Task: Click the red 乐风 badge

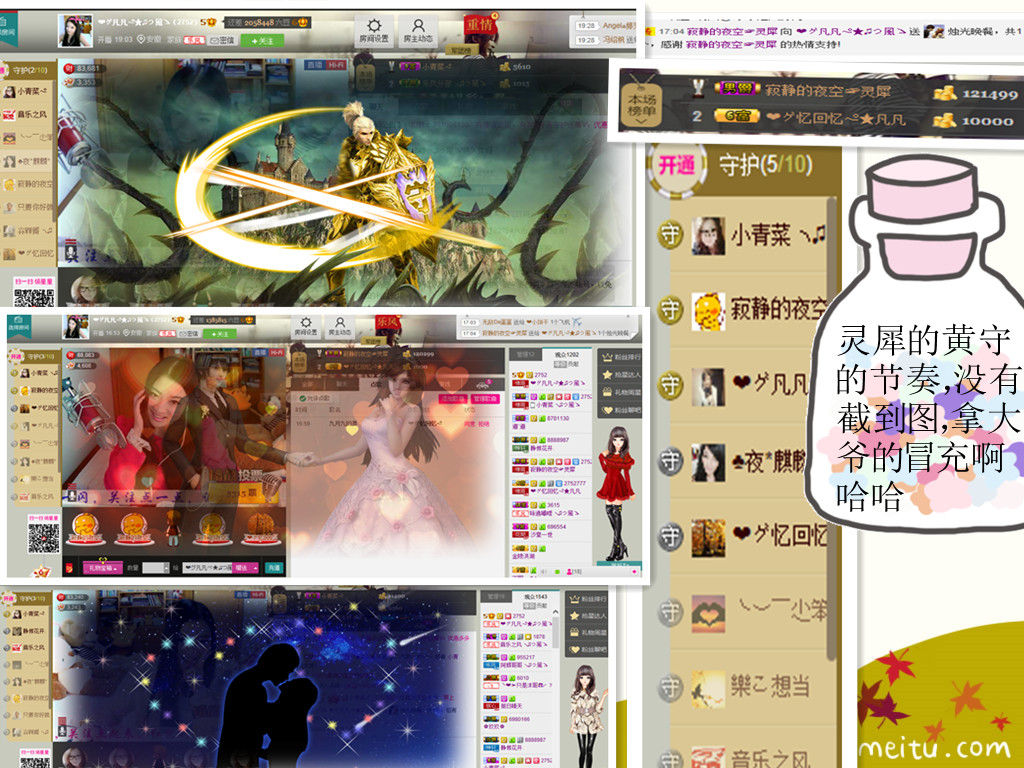Action: tap(388, 323)
